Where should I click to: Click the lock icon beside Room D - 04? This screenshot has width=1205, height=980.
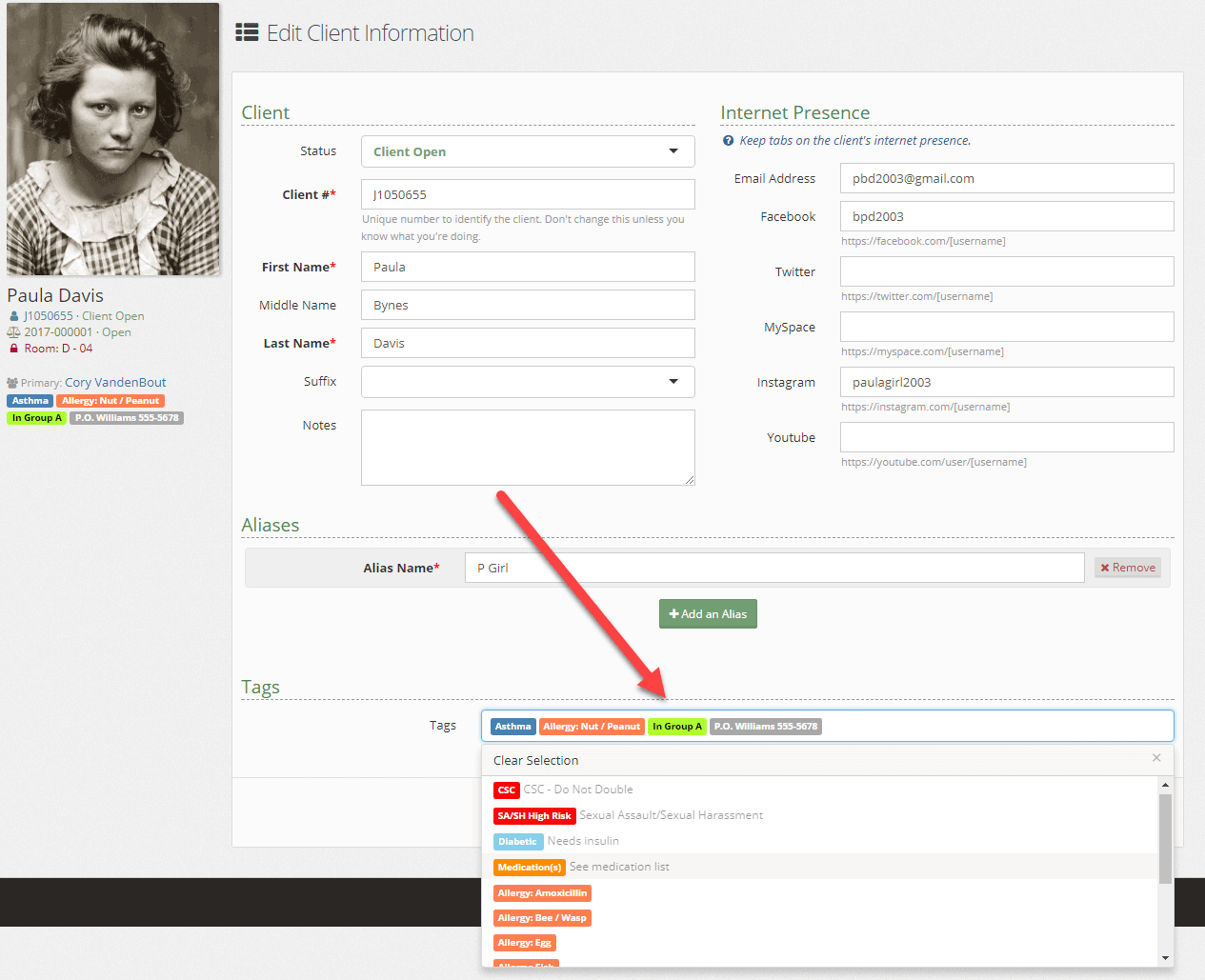(13, 349)
